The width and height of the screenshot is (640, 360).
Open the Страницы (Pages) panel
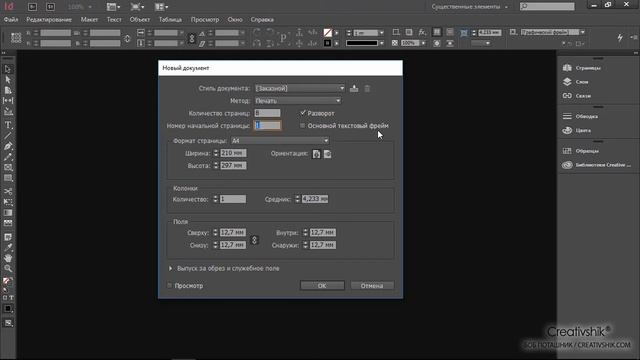coord(582,68)
